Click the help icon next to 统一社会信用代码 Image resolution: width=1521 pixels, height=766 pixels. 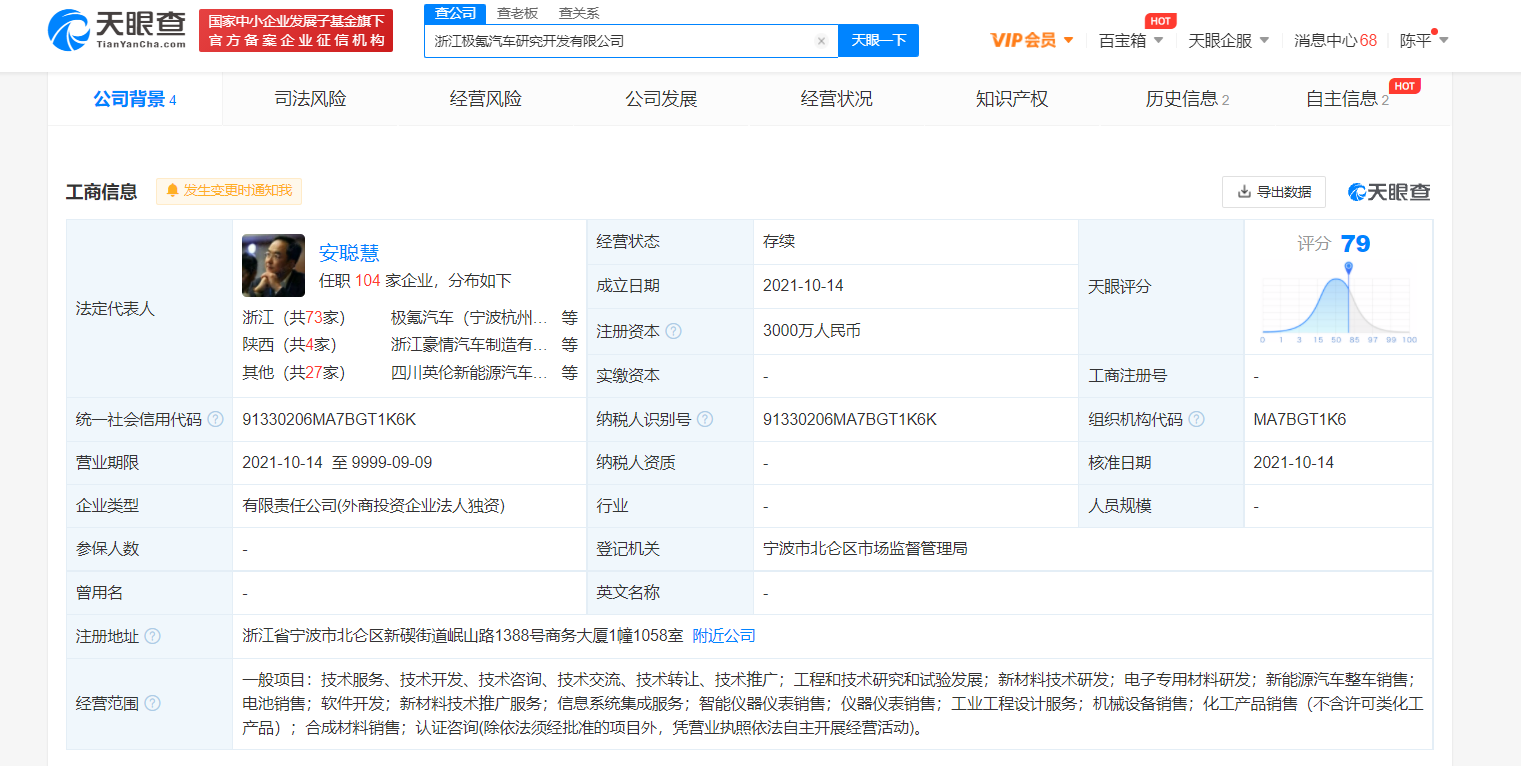[215, 420]
